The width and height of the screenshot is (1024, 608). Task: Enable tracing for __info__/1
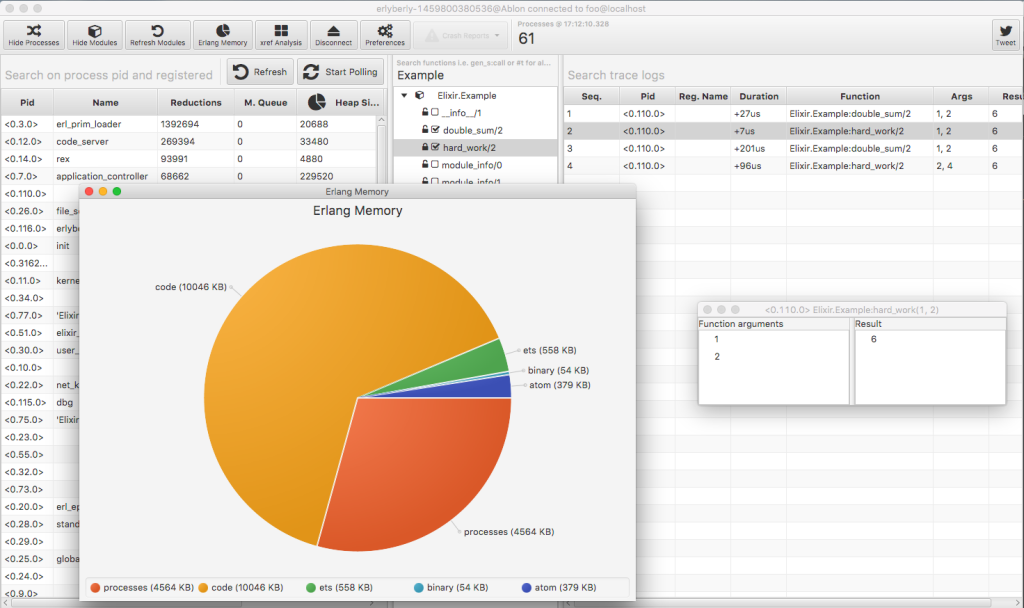pyautogui.click(x=434, y=113)
